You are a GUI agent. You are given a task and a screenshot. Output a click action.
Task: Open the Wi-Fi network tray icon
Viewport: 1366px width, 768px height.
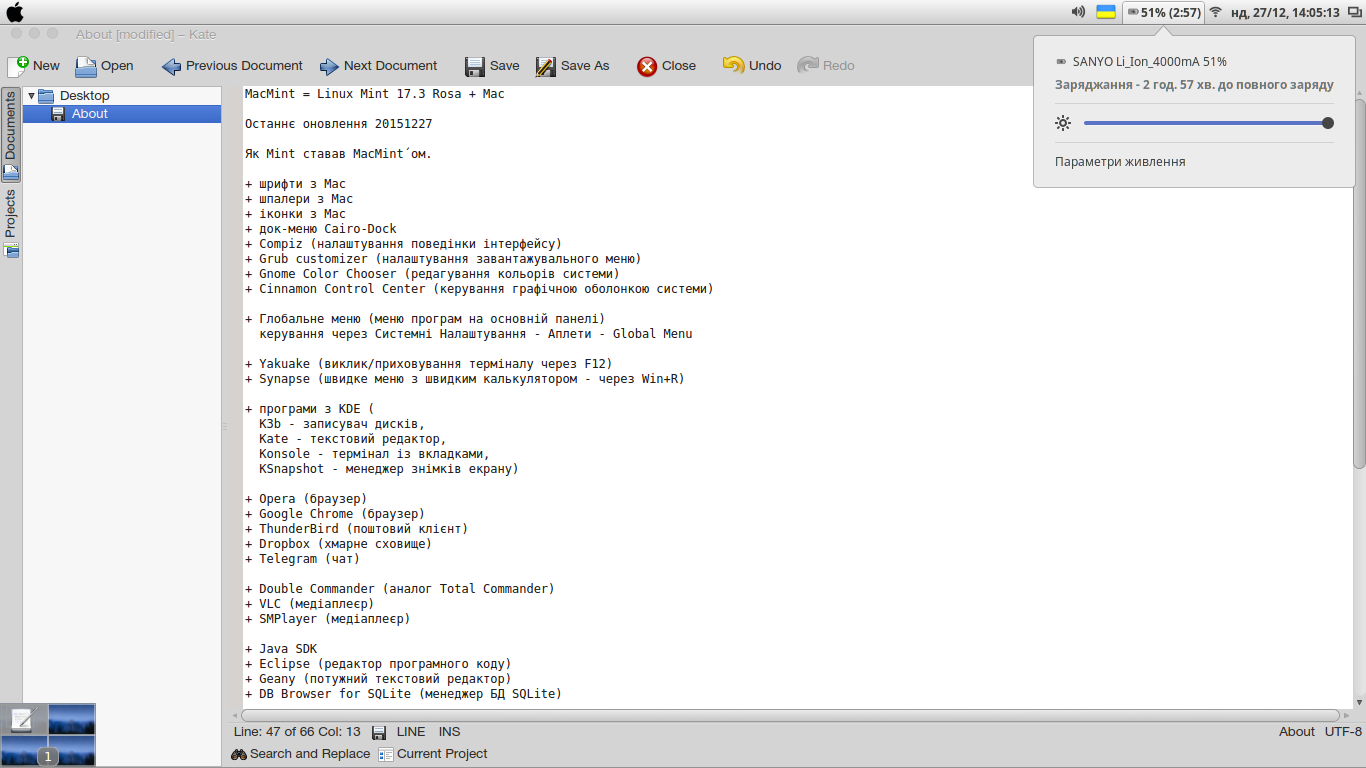1216,12
